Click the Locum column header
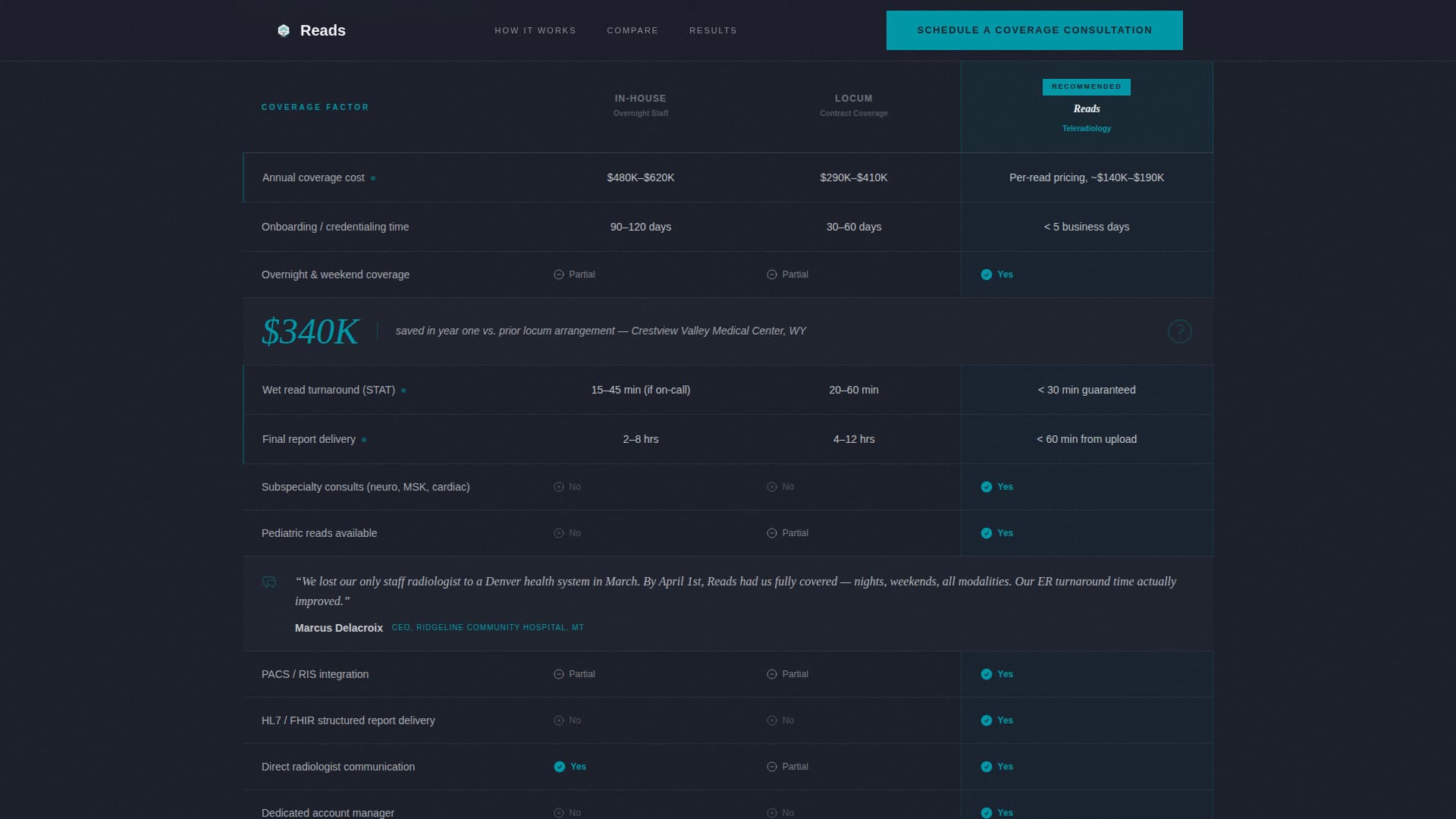The height and width of the screenshot is (819, 1456). (x=854, y=105)
